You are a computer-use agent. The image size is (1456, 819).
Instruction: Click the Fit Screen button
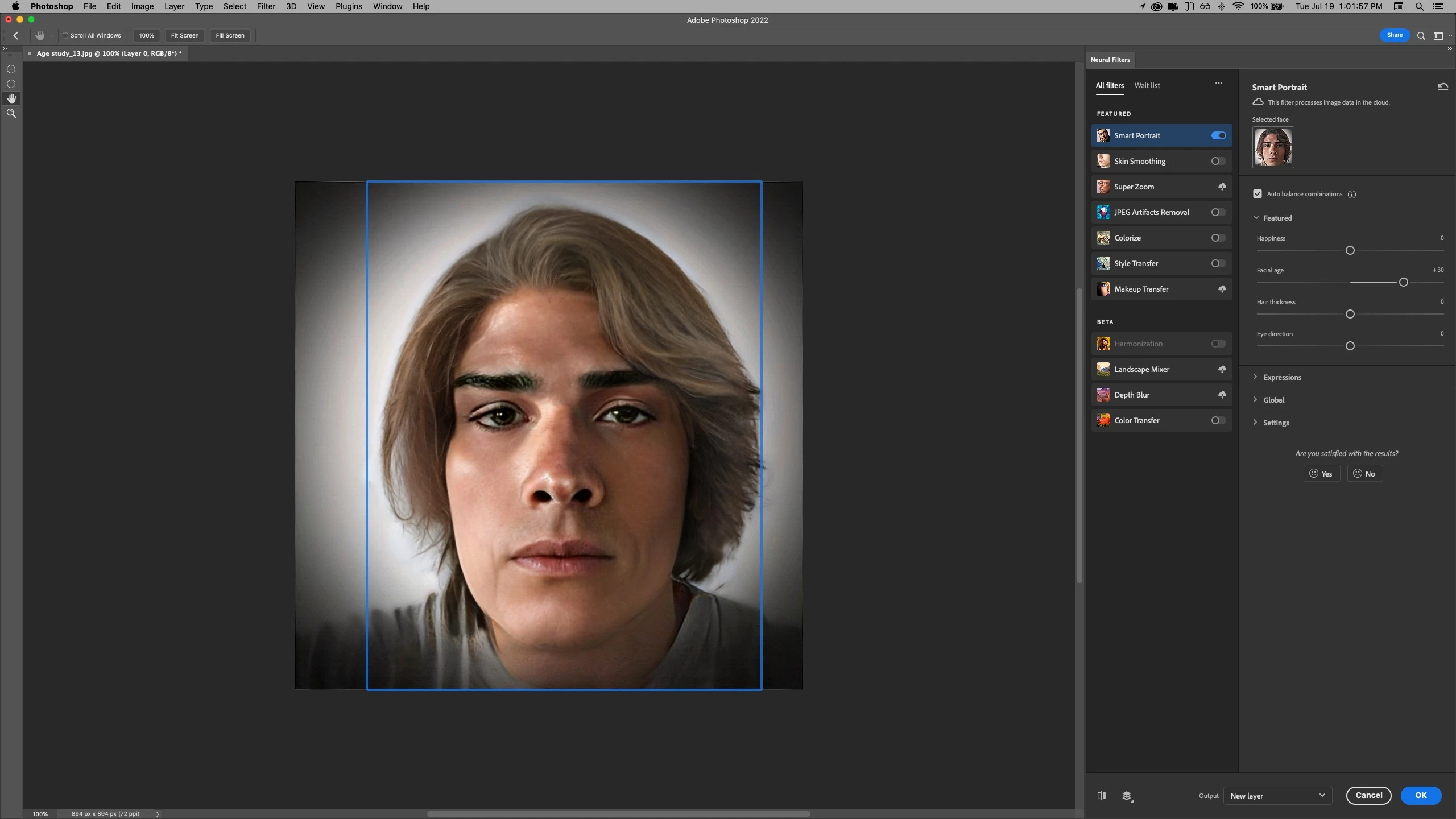point(185,35)
